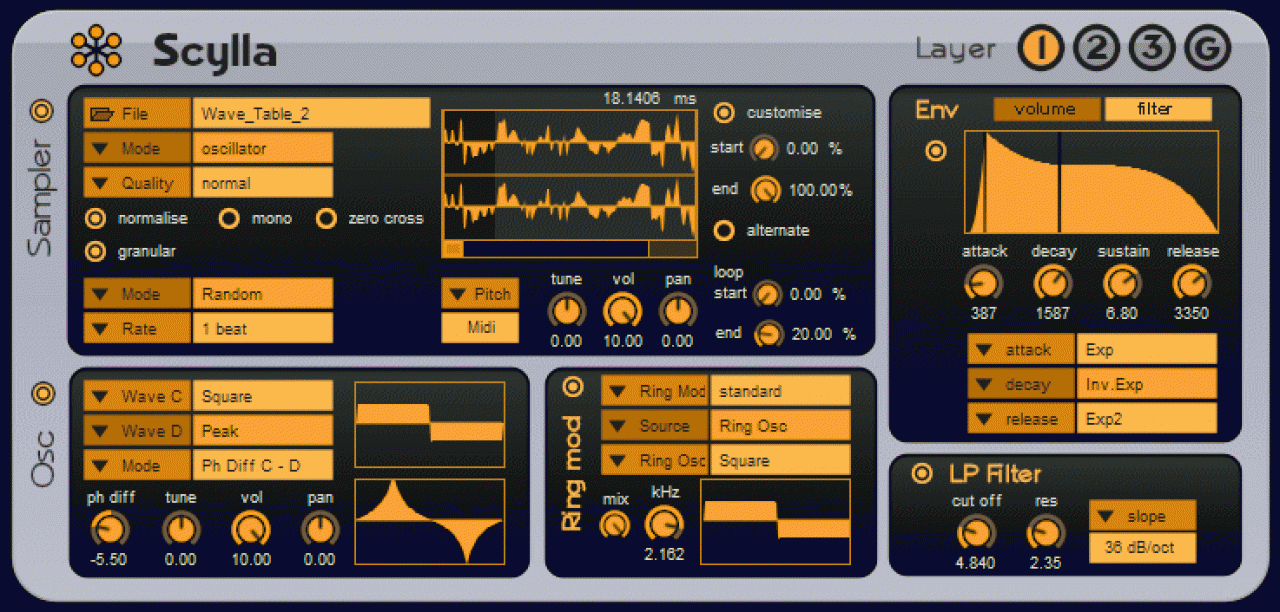Toggle the customise option
1280x612 pixels.
[x=723, y=112]
